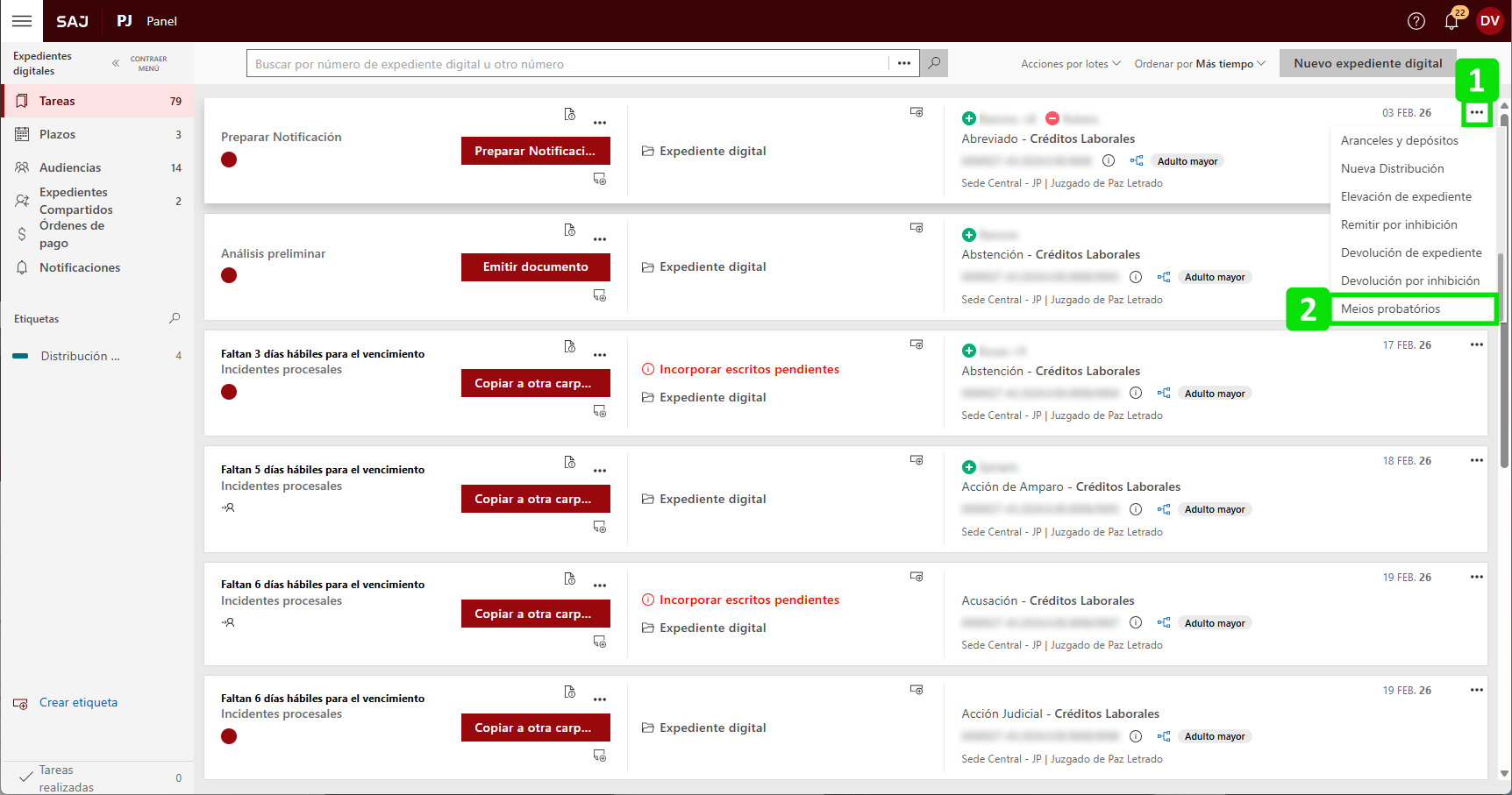Open the Ordenar por Más tiempo dropdown

pyautogui.click(x=1199, y=64)
